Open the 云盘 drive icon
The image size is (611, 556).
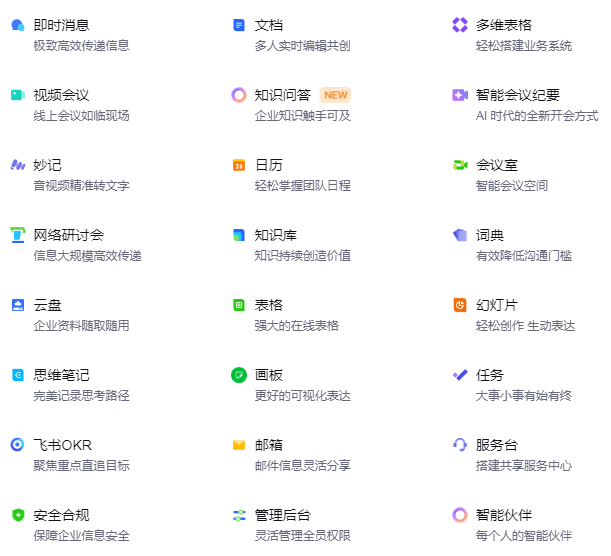[x=18, y=305]
